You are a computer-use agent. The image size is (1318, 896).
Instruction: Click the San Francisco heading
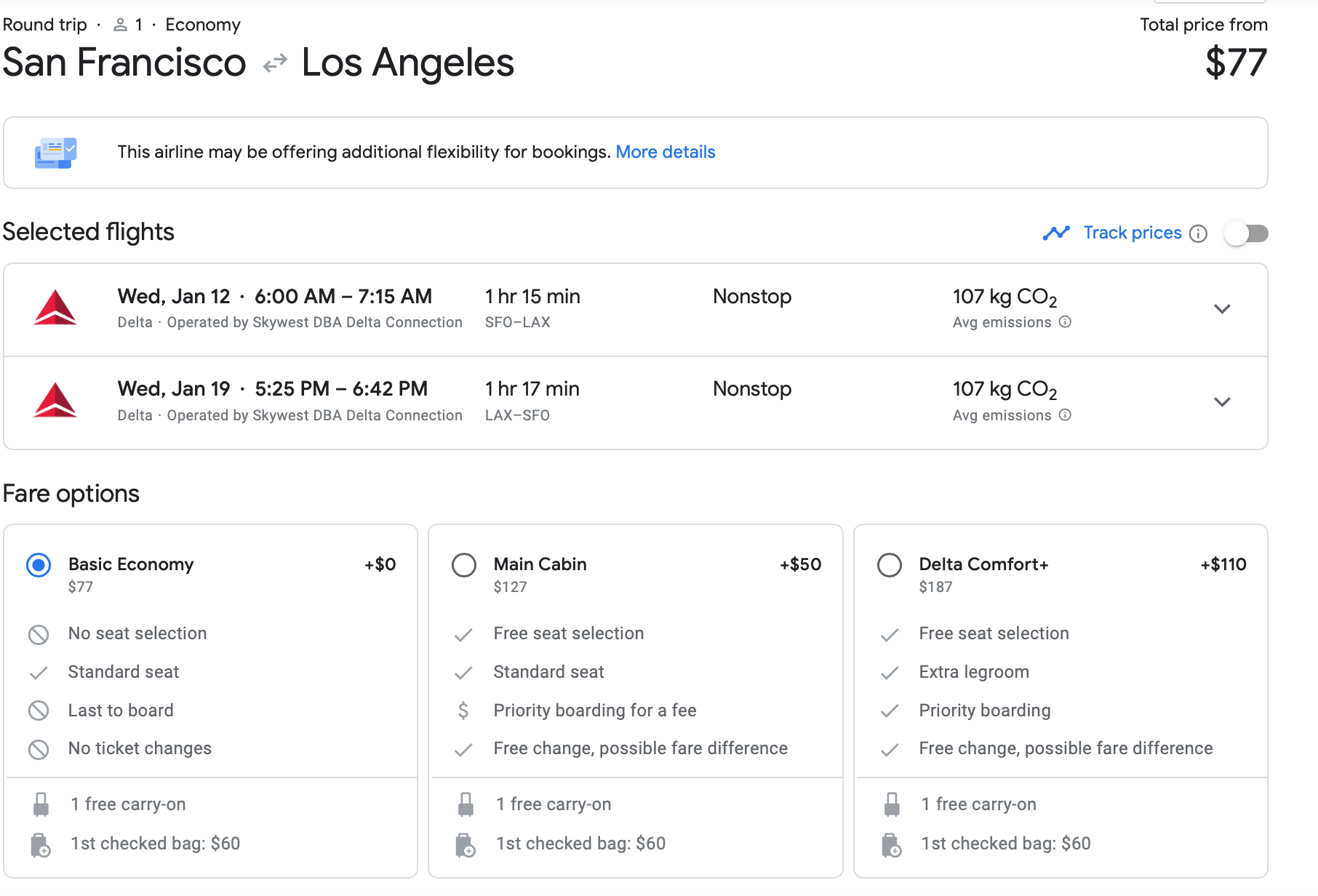124,63
